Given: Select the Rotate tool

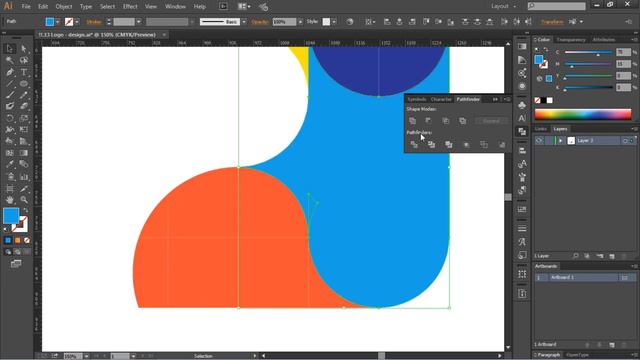Looking at the screenshot, I should 9,118.
